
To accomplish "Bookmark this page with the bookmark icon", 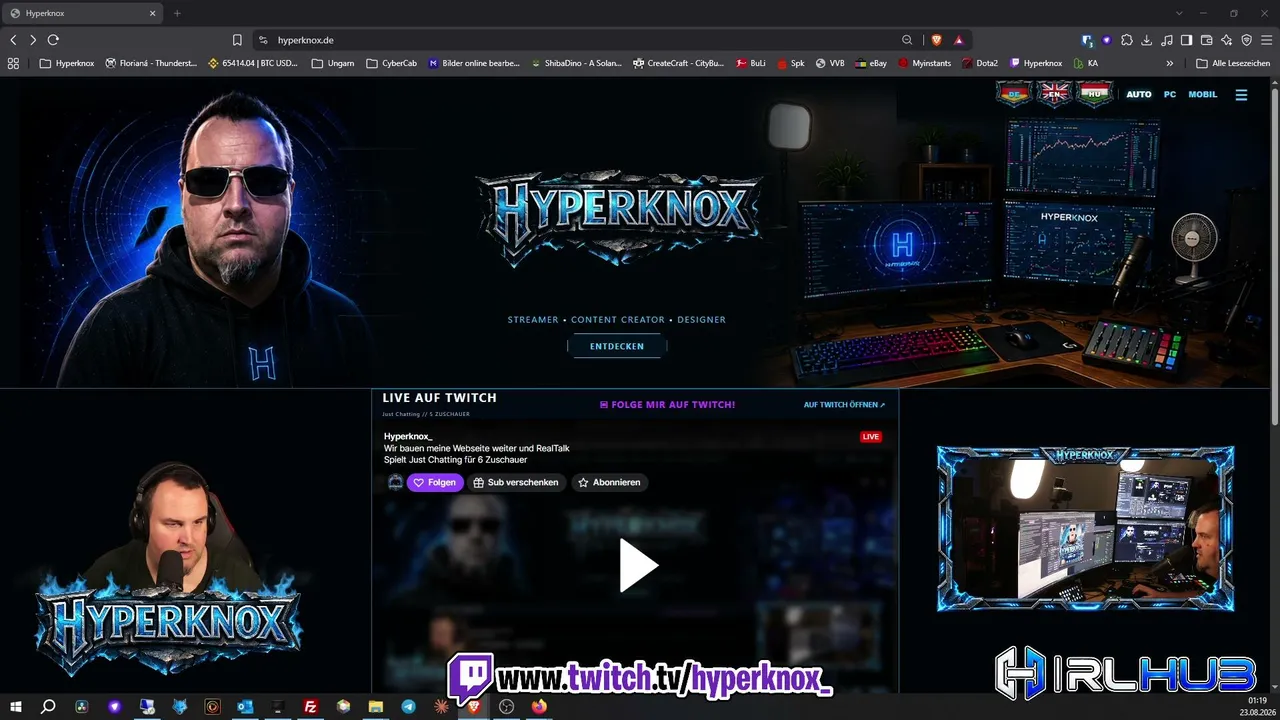I will point(237,40).
